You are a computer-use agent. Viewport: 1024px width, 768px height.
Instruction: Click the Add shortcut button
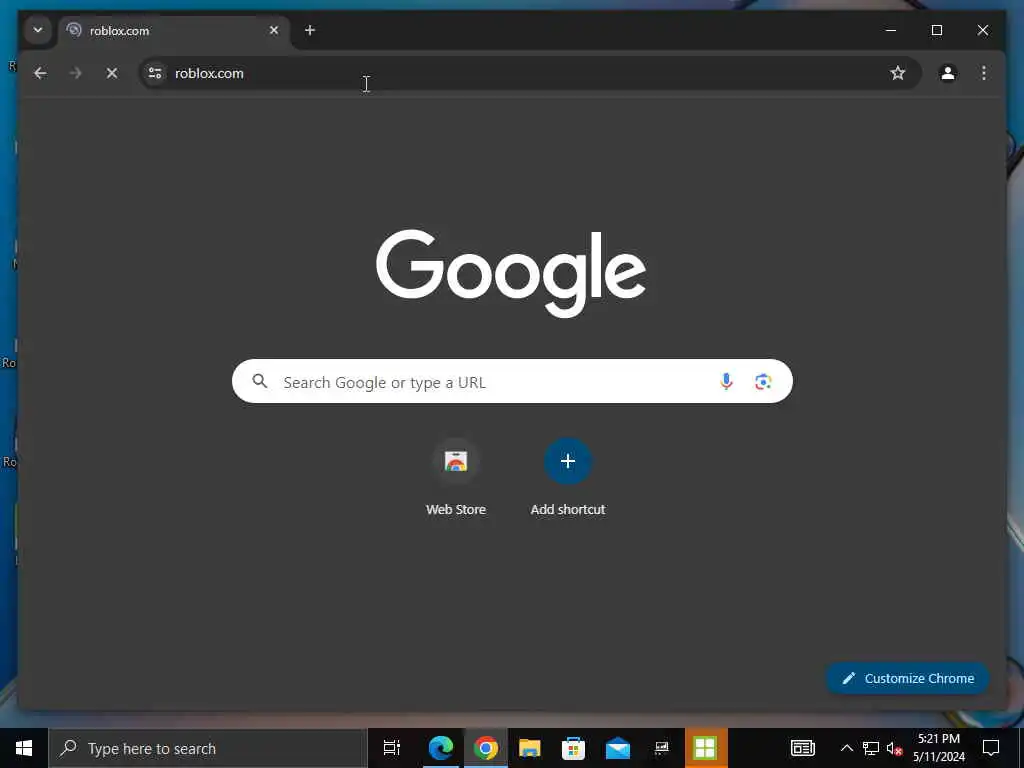point(568,479)
